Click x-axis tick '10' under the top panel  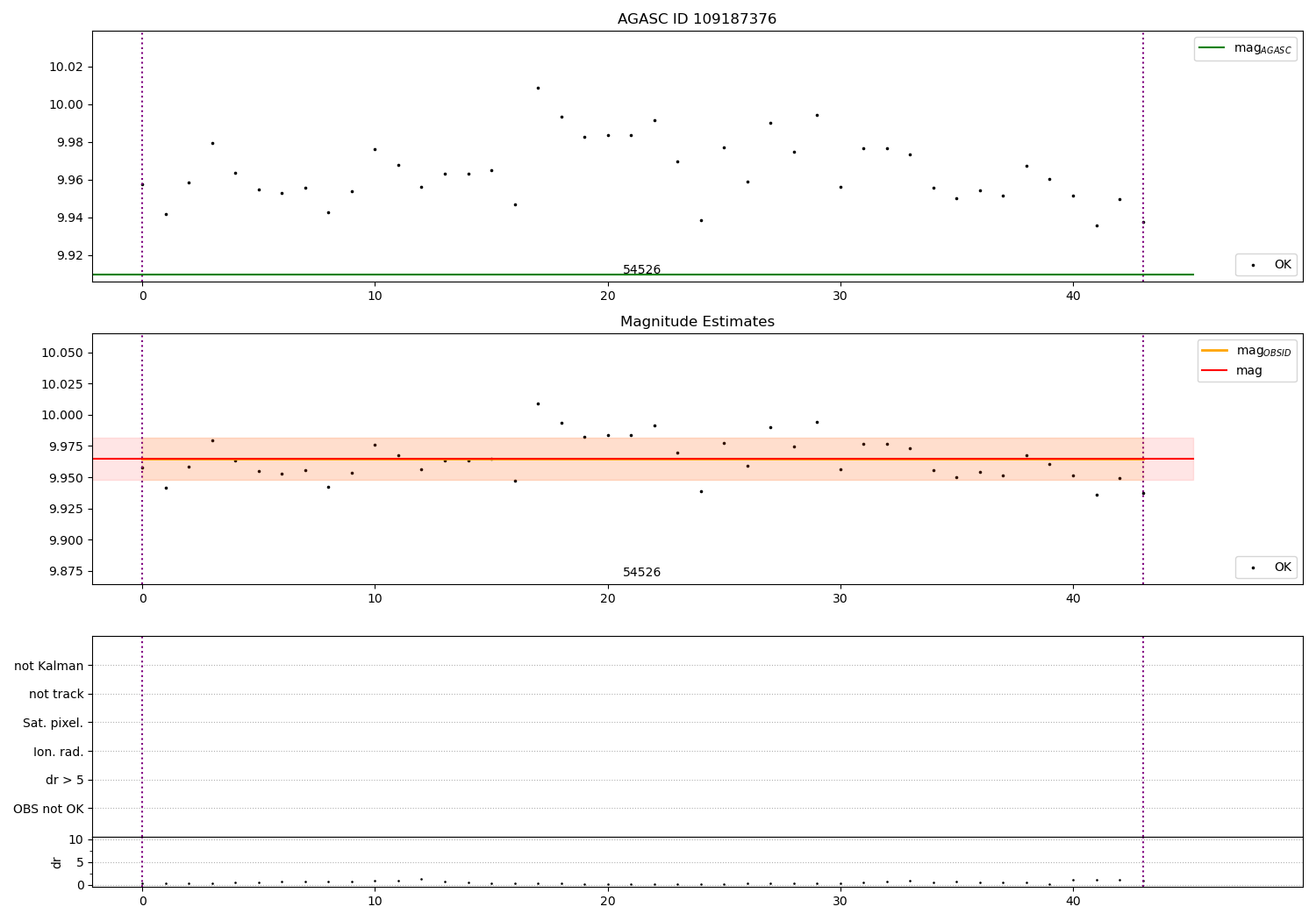pos(375,296)
